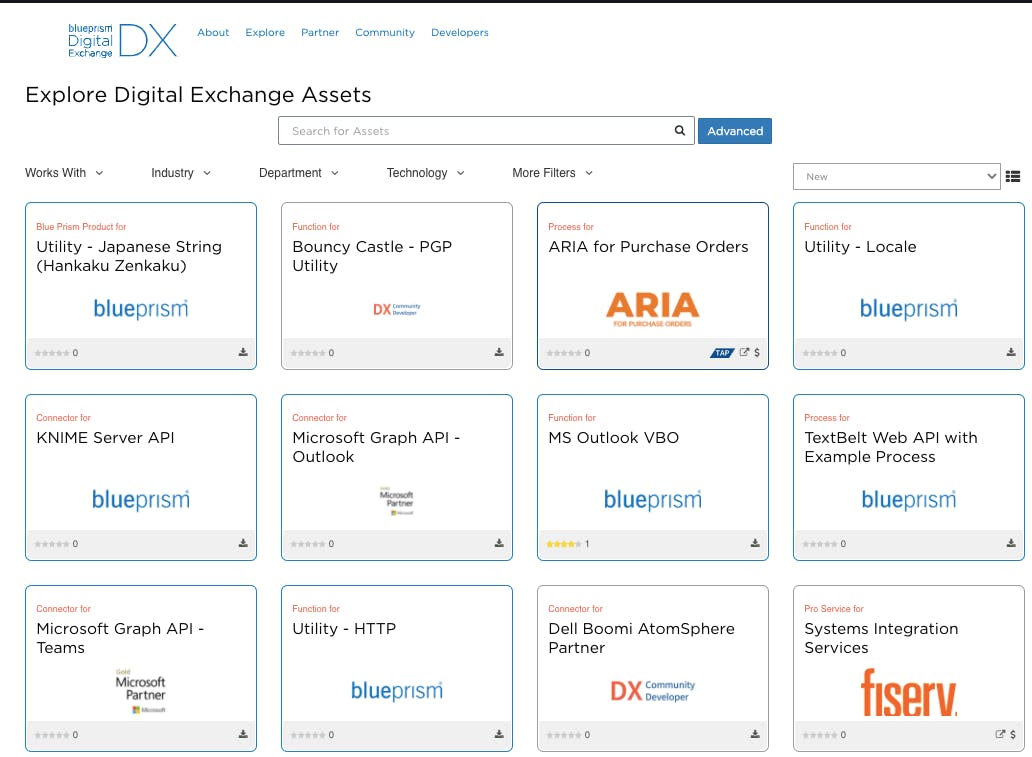
Task: Open Microsoft Graph API - Outlook title
Action: [376, 447]
